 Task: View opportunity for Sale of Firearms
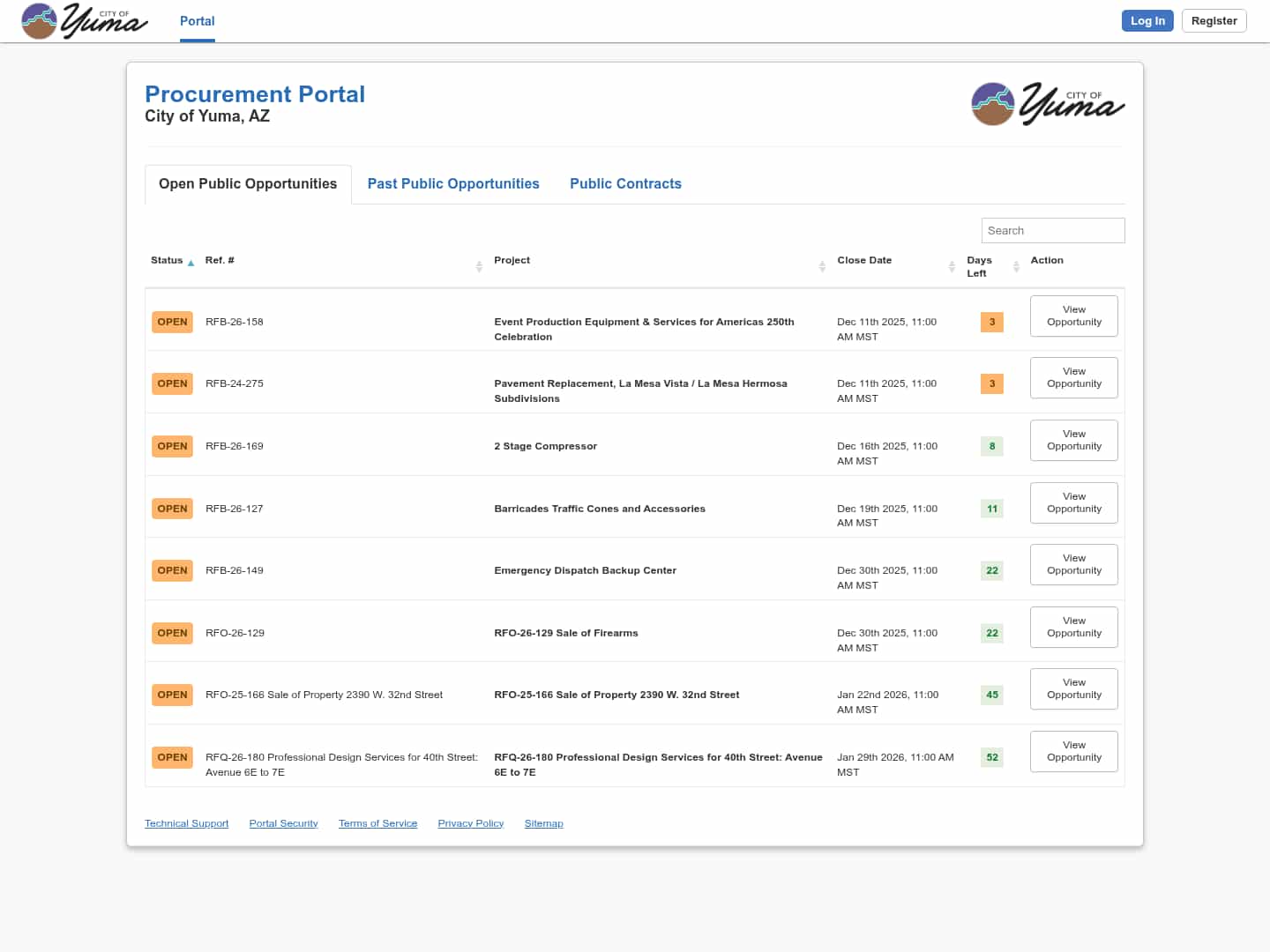[1073, 627]
